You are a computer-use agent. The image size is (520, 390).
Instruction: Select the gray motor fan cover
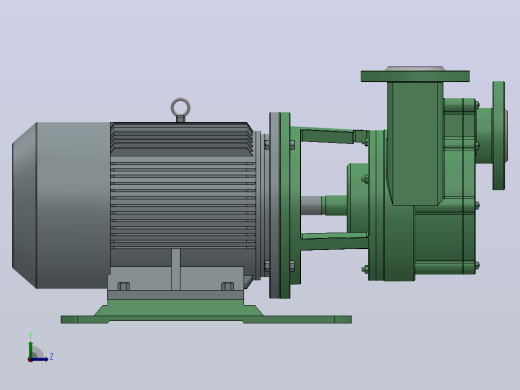click(61, 205)
